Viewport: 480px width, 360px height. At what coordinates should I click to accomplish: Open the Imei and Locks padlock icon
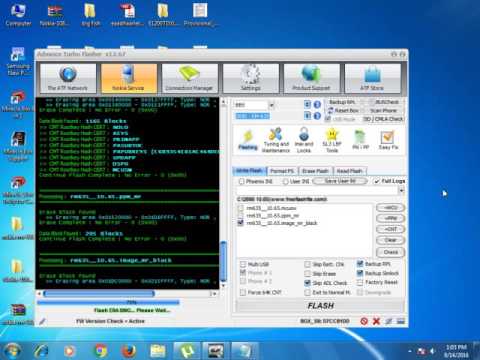(x=304, y=141)
